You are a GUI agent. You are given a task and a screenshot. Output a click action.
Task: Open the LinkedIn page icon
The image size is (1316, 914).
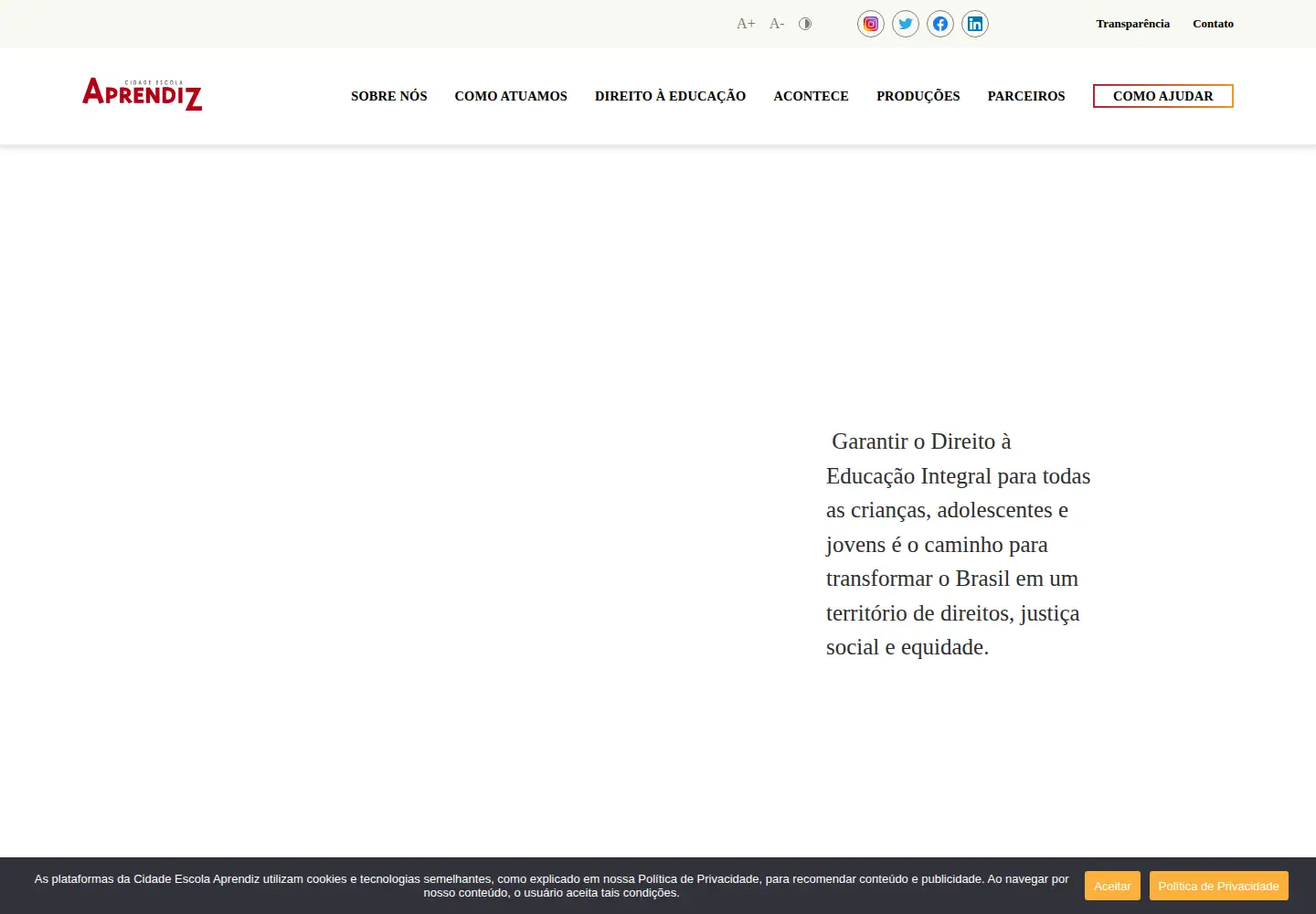(x=975, y=24)
